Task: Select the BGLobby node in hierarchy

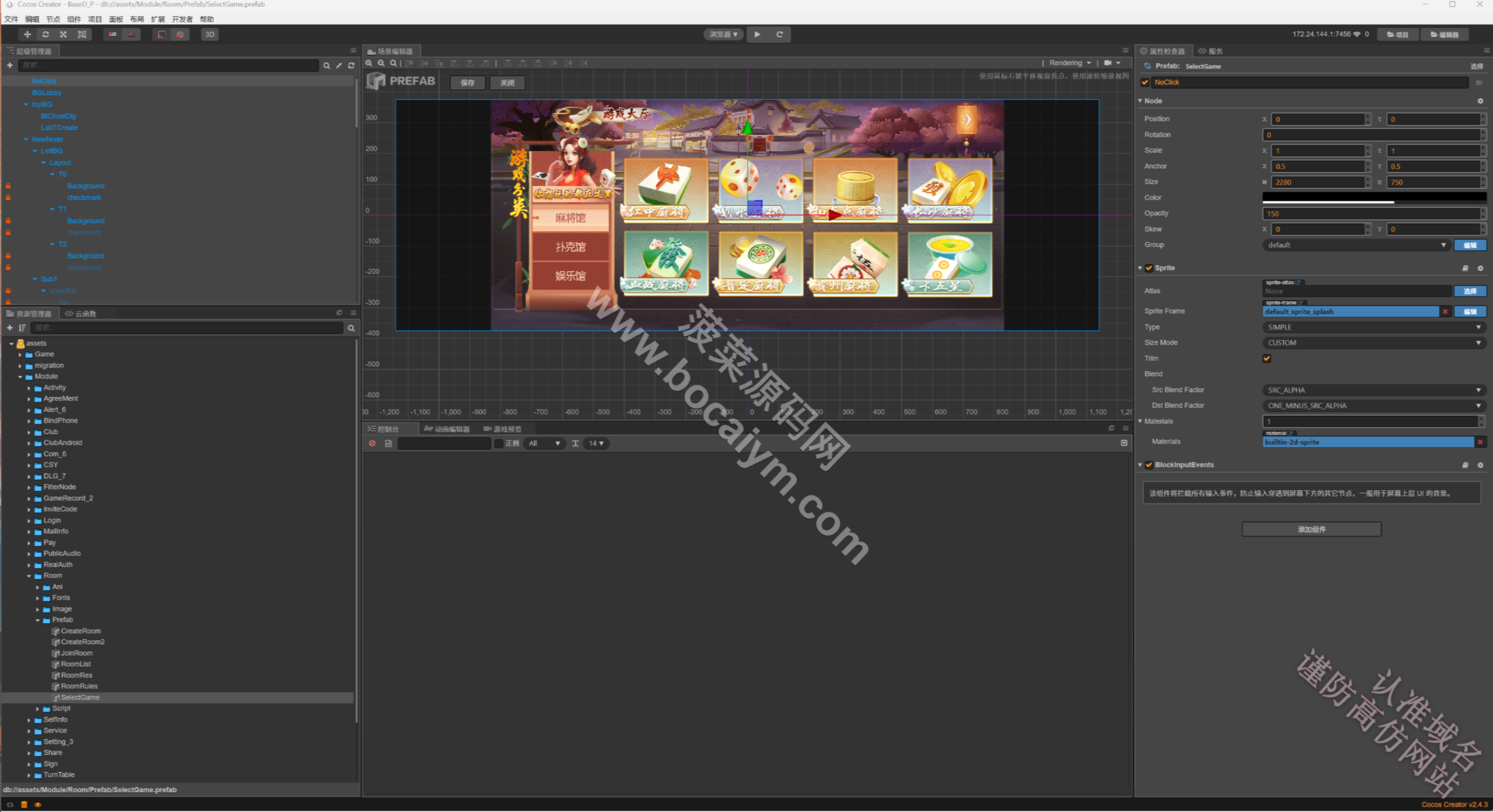Action: tap(47, 93)
